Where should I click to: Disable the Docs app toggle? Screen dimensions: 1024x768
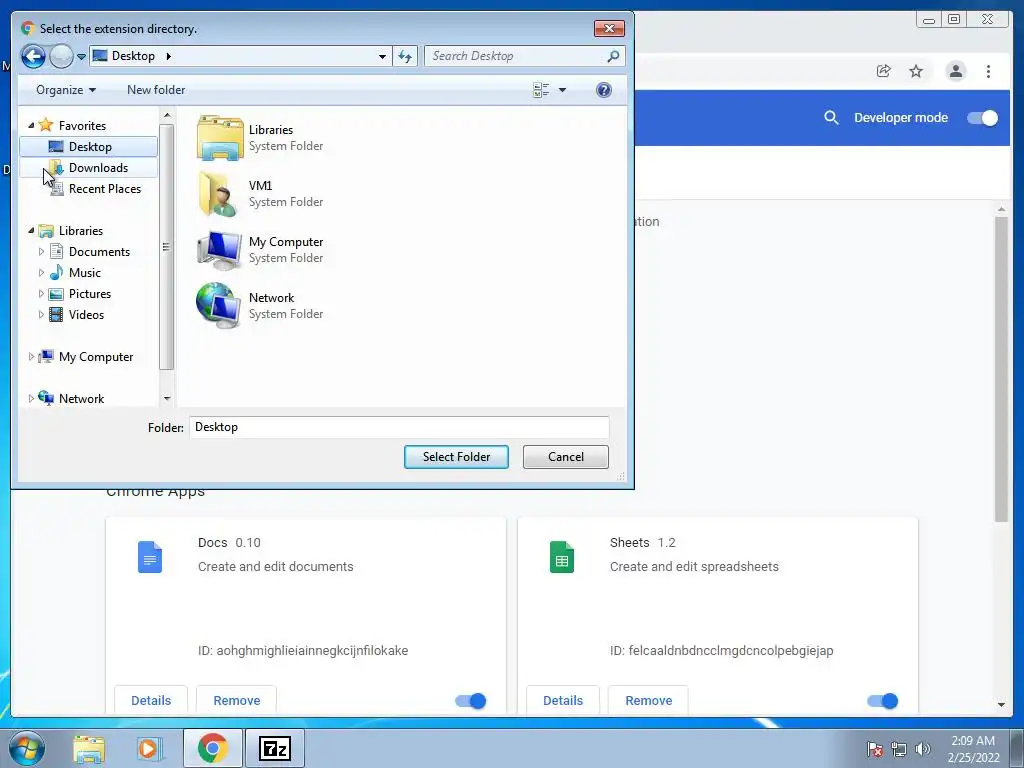tap(470, 701)
